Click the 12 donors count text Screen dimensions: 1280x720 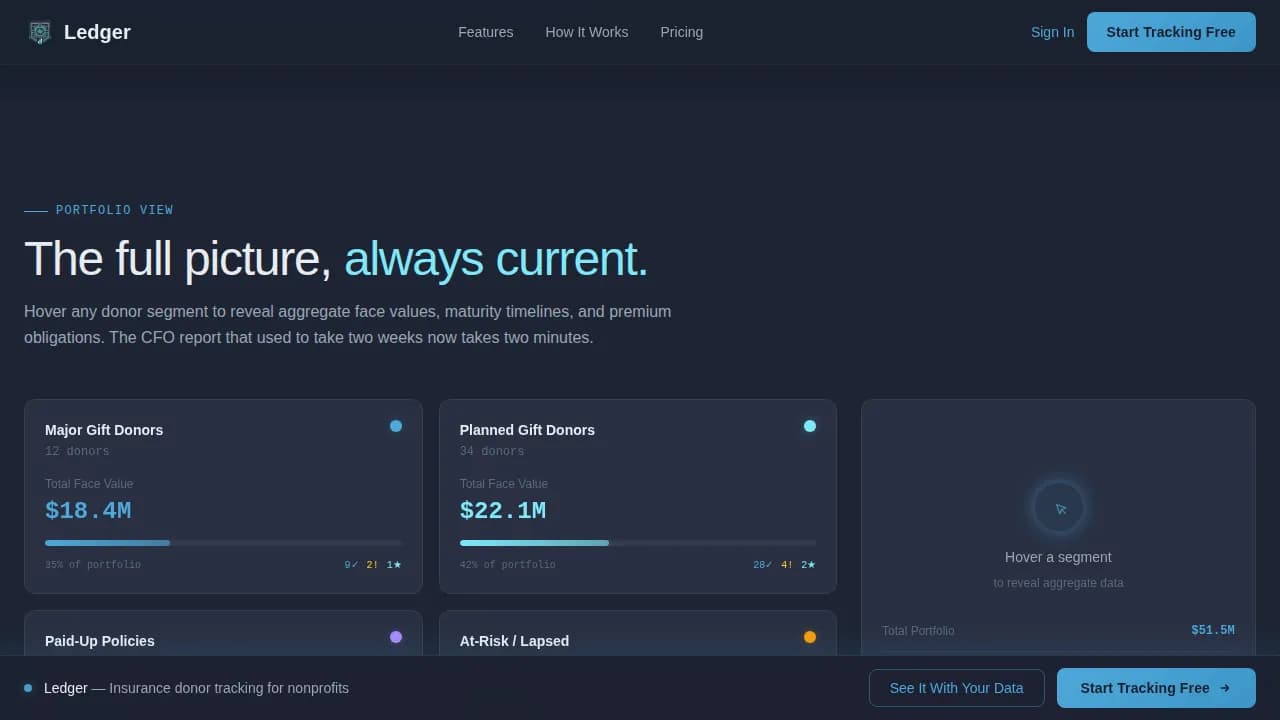coord(77,452)
